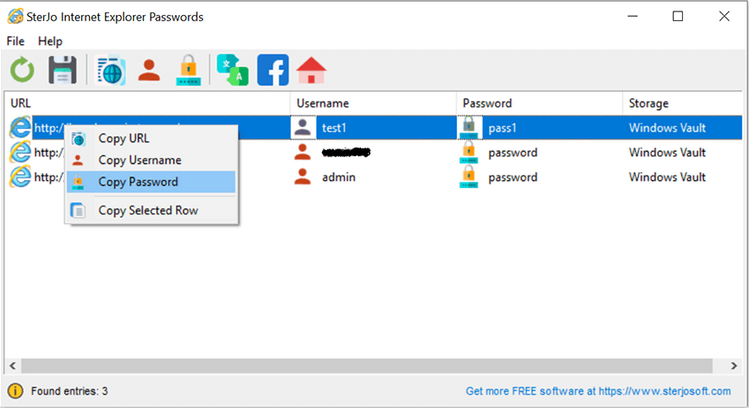Click the Copy URL globe toolbar icon
750x409 pixels.
(111, 71)
